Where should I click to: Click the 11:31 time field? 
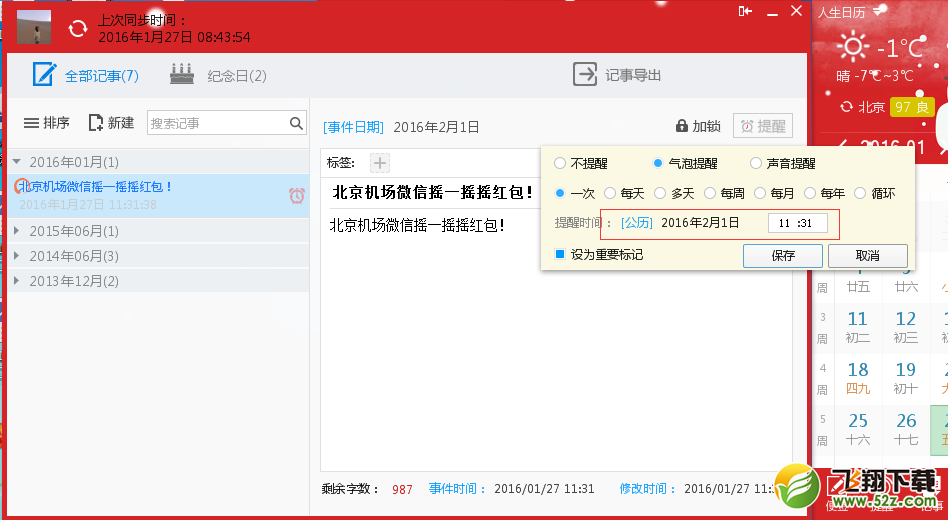pyautogui.click(x=797, y=223)
